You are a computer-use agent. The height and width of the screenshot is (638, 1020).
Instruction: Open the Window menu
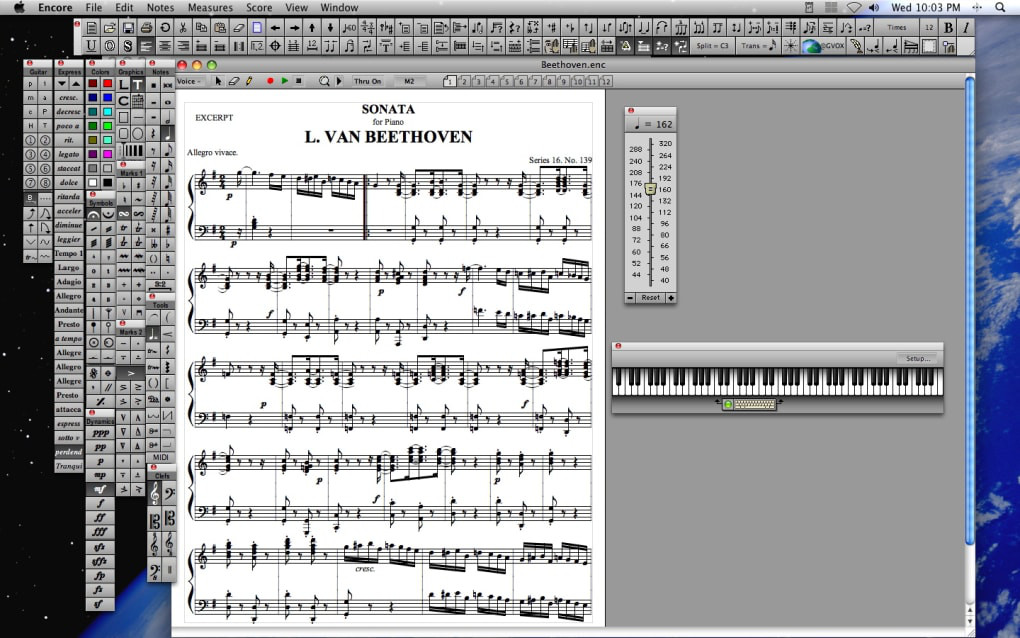[339, 8]
